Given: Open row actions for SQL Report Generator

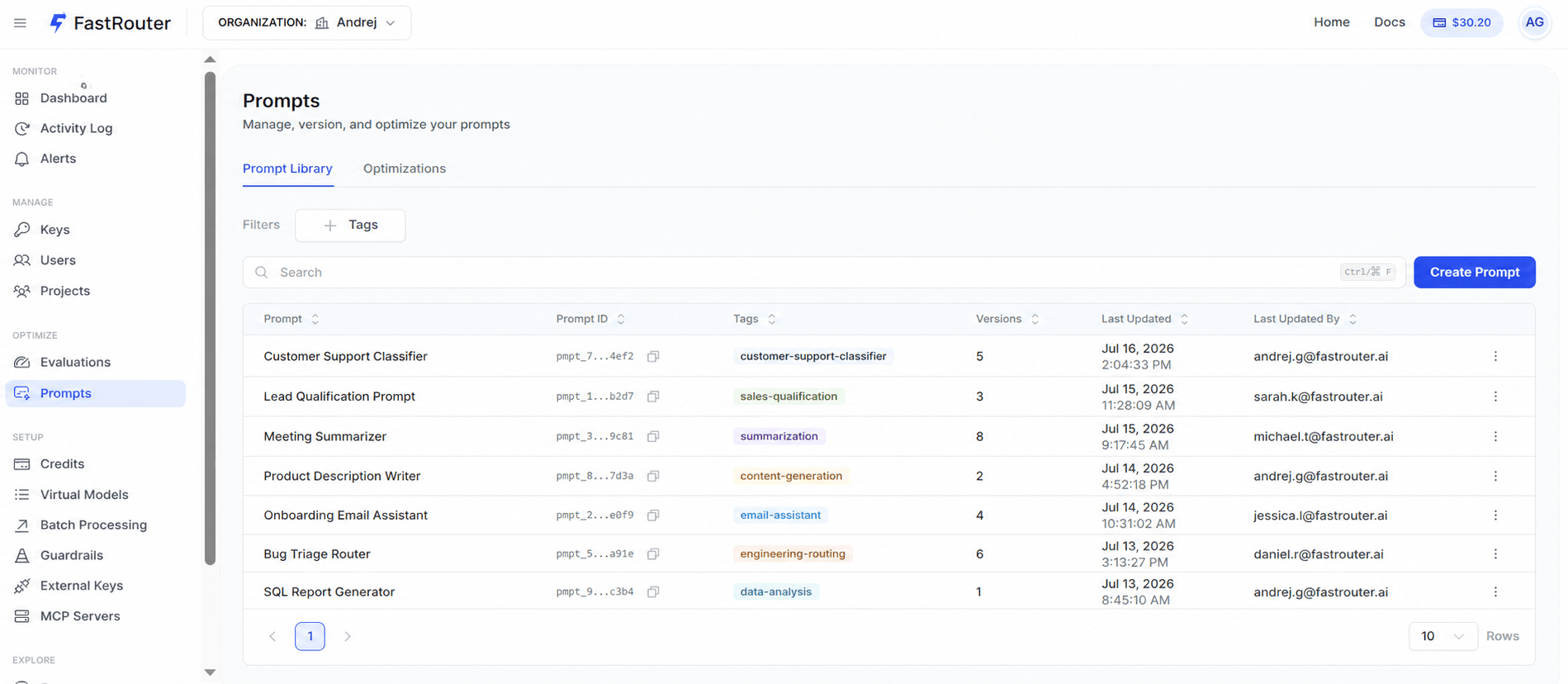Looking at the screenshot, I should pos(1495,591).
